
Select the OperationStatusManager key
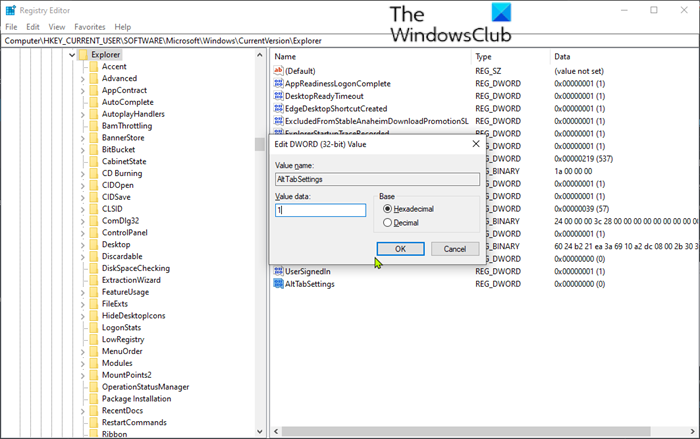click(146, 387)
